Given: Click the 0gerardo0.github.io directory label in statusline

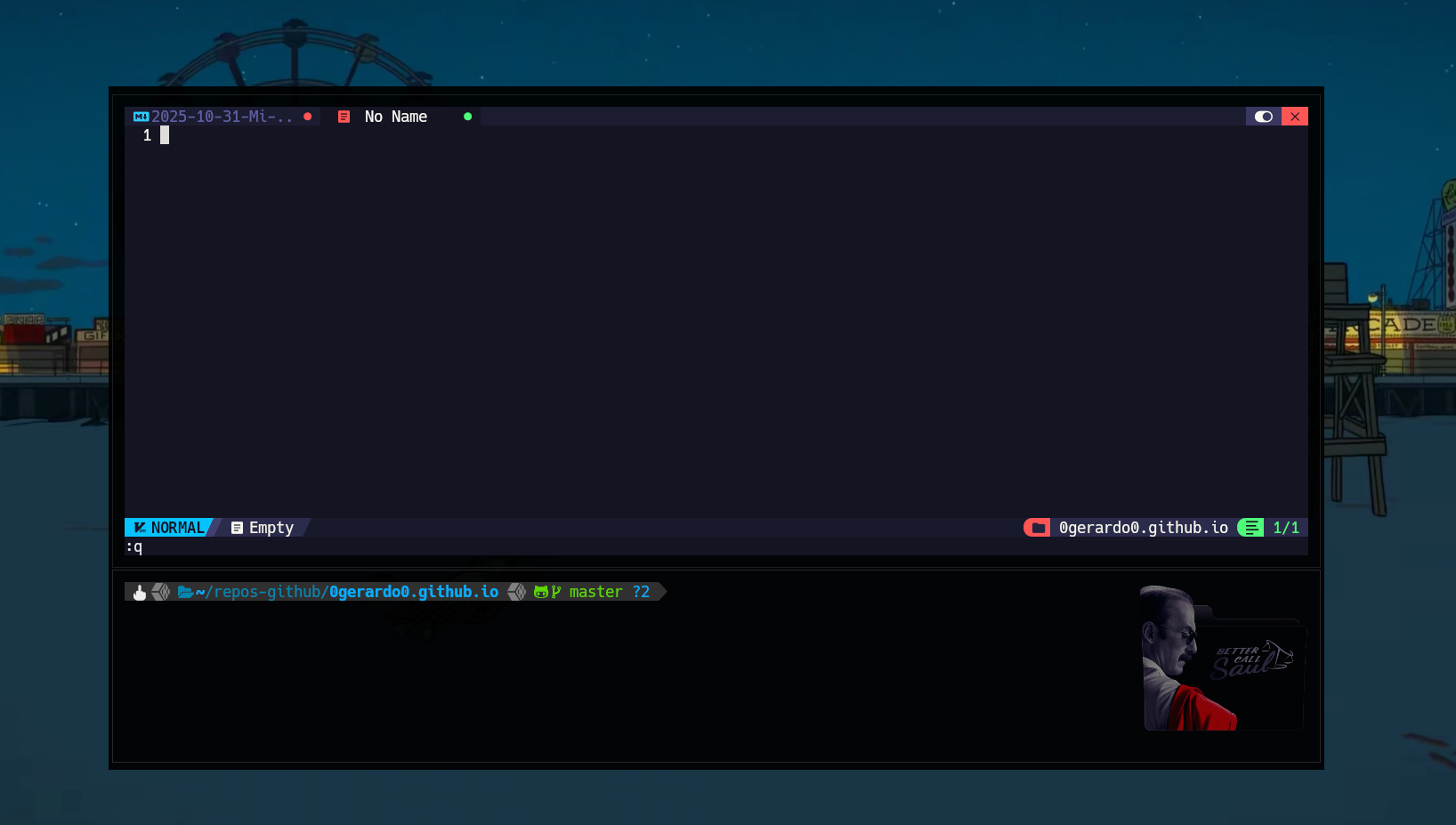Looking at the screenshot, I should [x=1143, y=528].
